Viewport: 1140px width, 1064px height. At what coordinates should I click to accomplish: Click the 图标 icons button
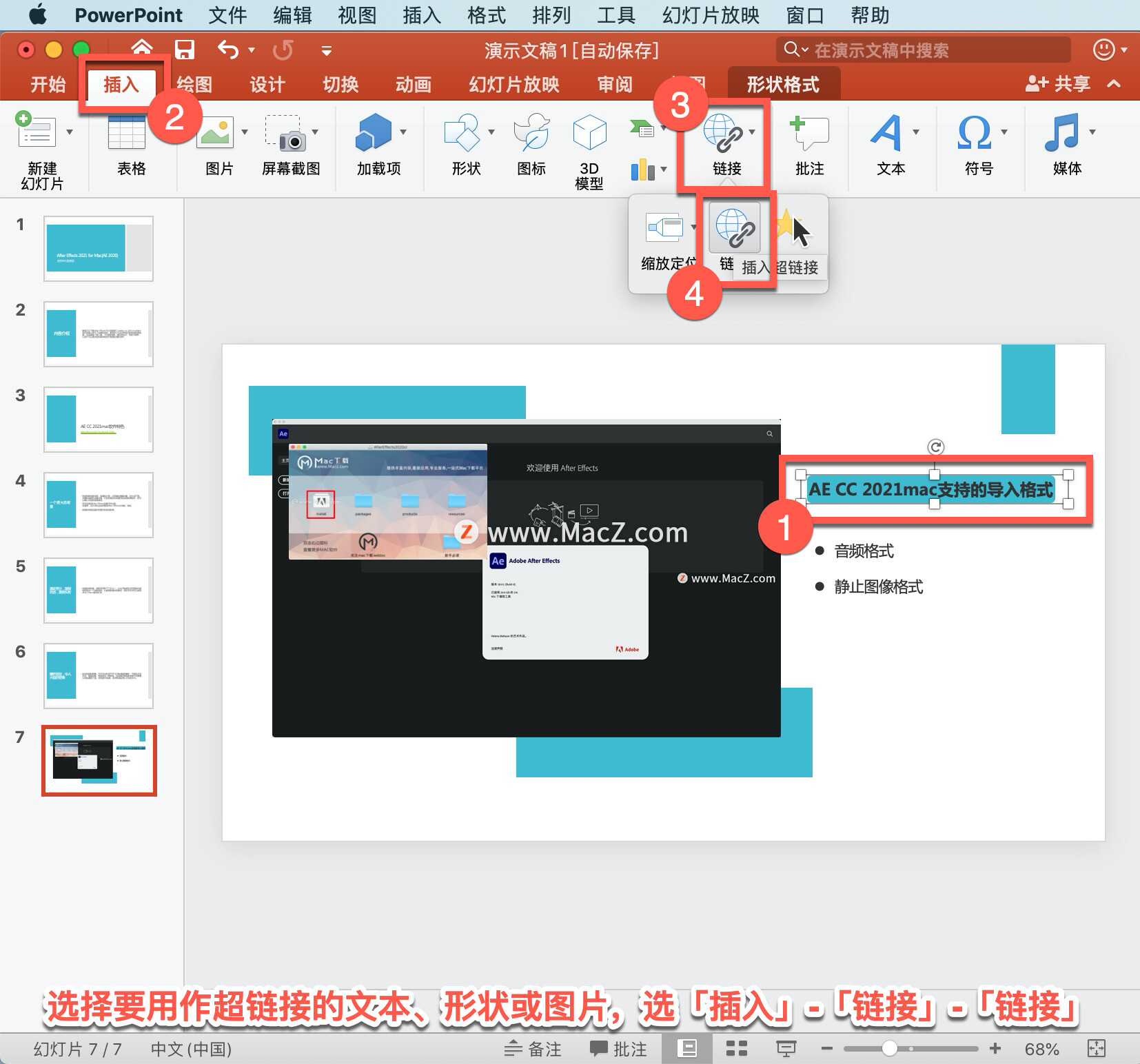(x=532, y=132)
